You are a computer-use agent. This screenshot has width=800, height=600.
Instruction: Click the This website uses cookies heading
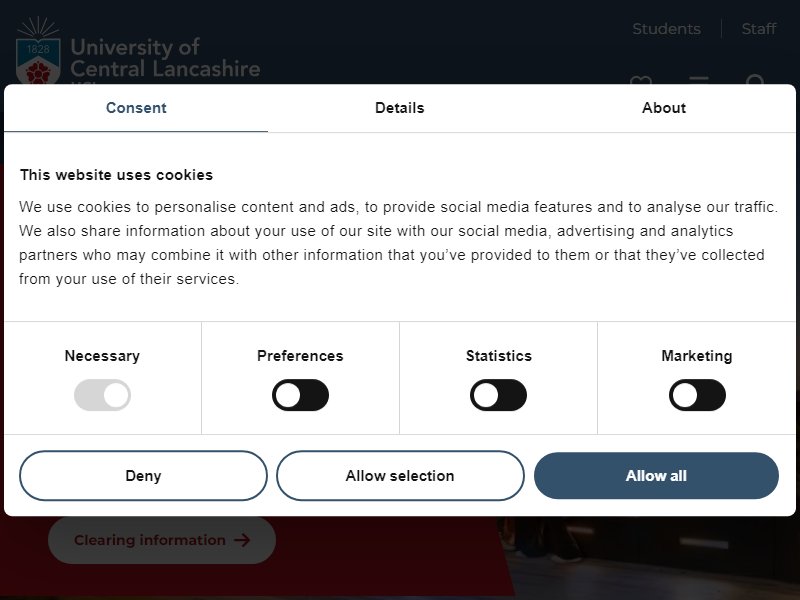click(116, 175)
